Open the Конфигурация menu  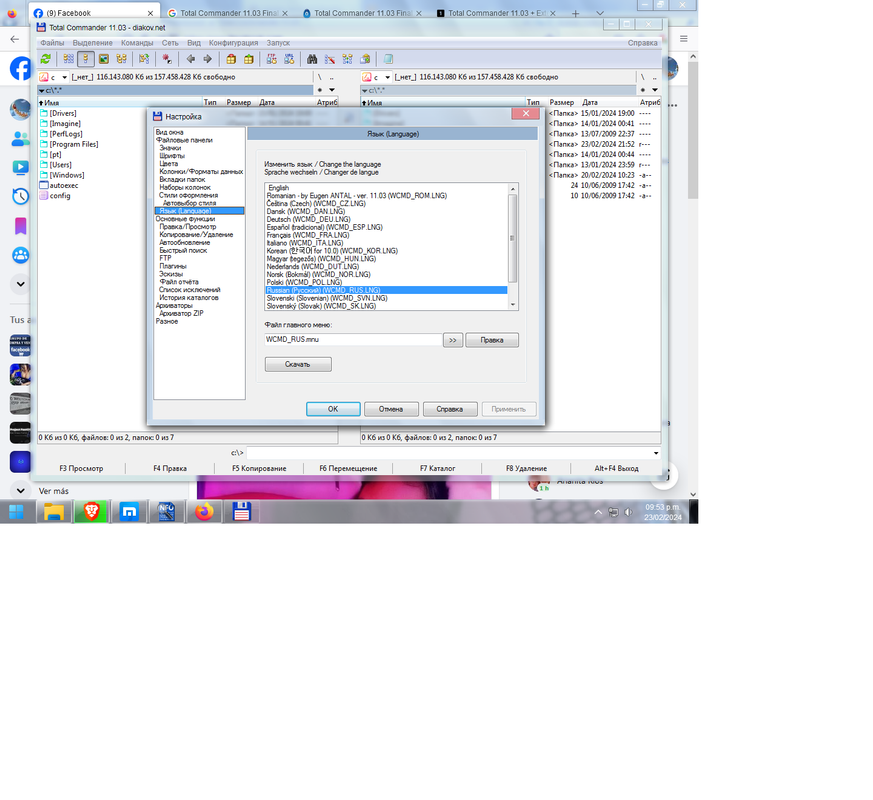[233, 43]
